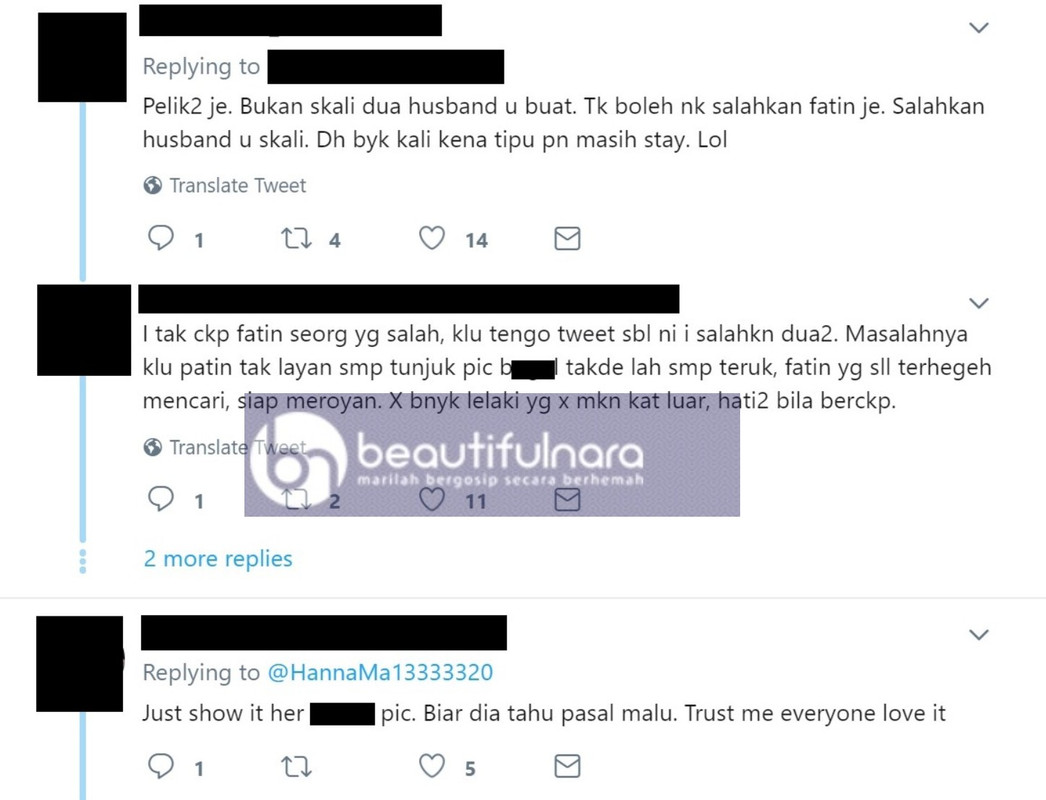This screenshot has height=800, width=1046.
Task: Reply to the 'Just show it' tweet
Action: 161,766
